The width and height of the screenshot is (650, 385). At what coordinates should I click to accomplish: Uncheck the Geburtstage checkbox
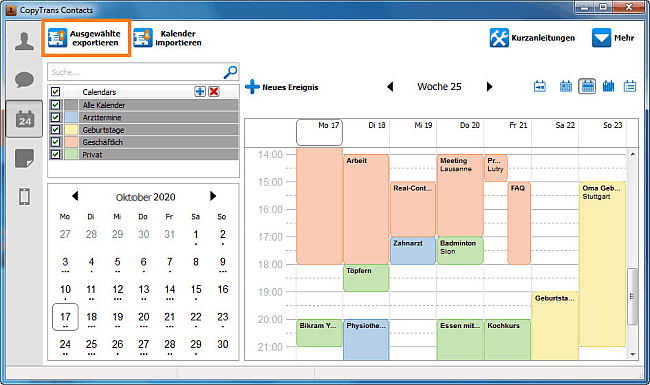56,130
